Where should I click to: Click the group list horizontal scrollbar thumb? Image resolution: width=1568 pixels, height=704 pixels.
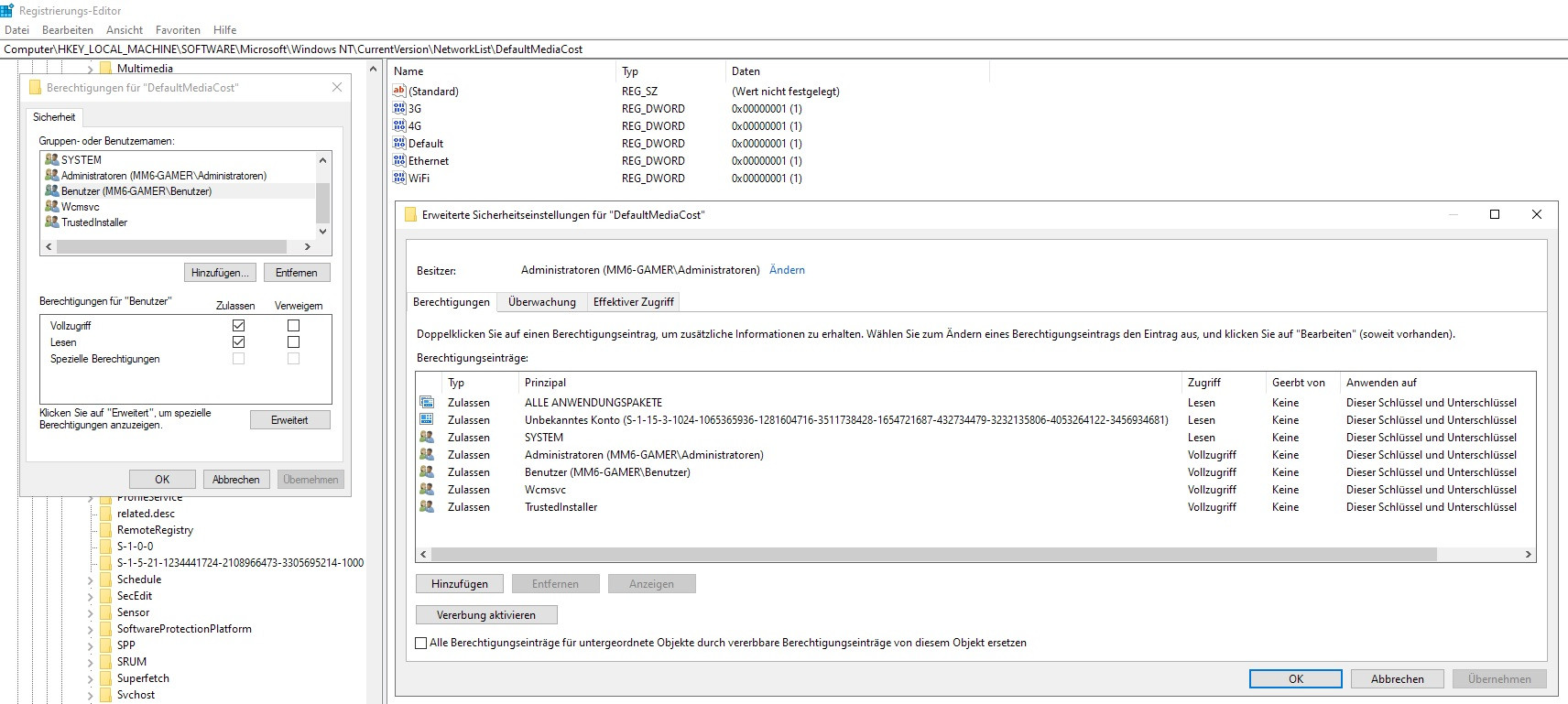pos(172,246)
